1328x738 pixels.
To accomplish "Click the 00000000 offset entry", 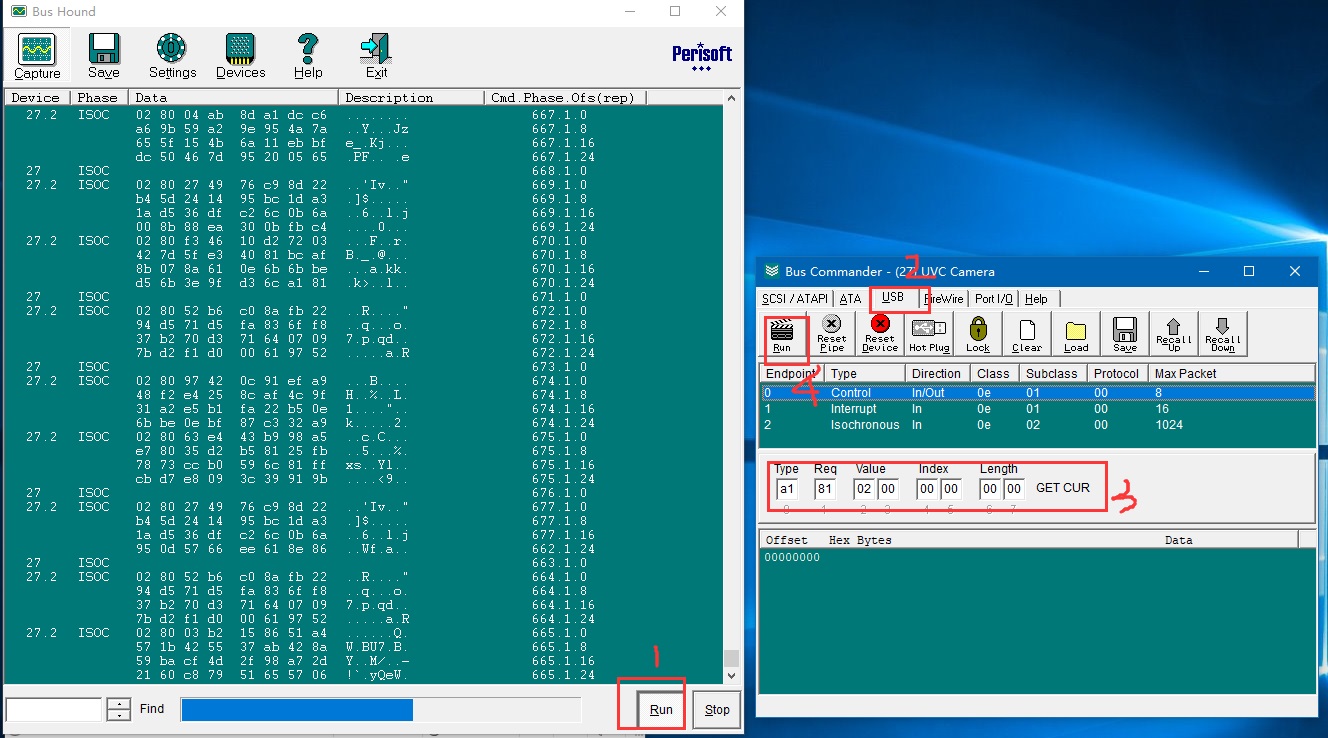I will coord(792,557).
